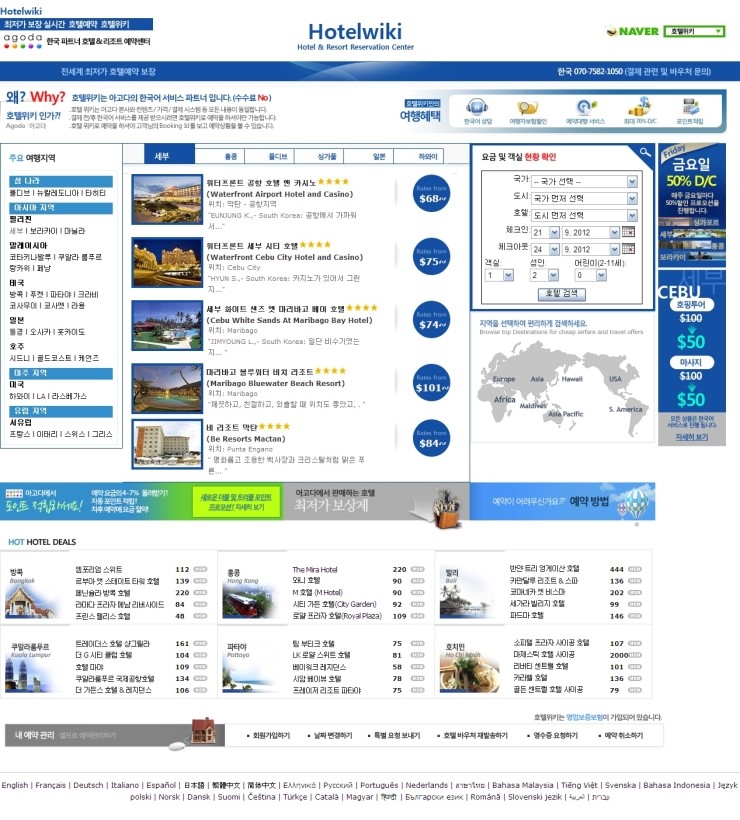Click the agoda logo
The image size is (740, 820).
click(x=22, y=41)
